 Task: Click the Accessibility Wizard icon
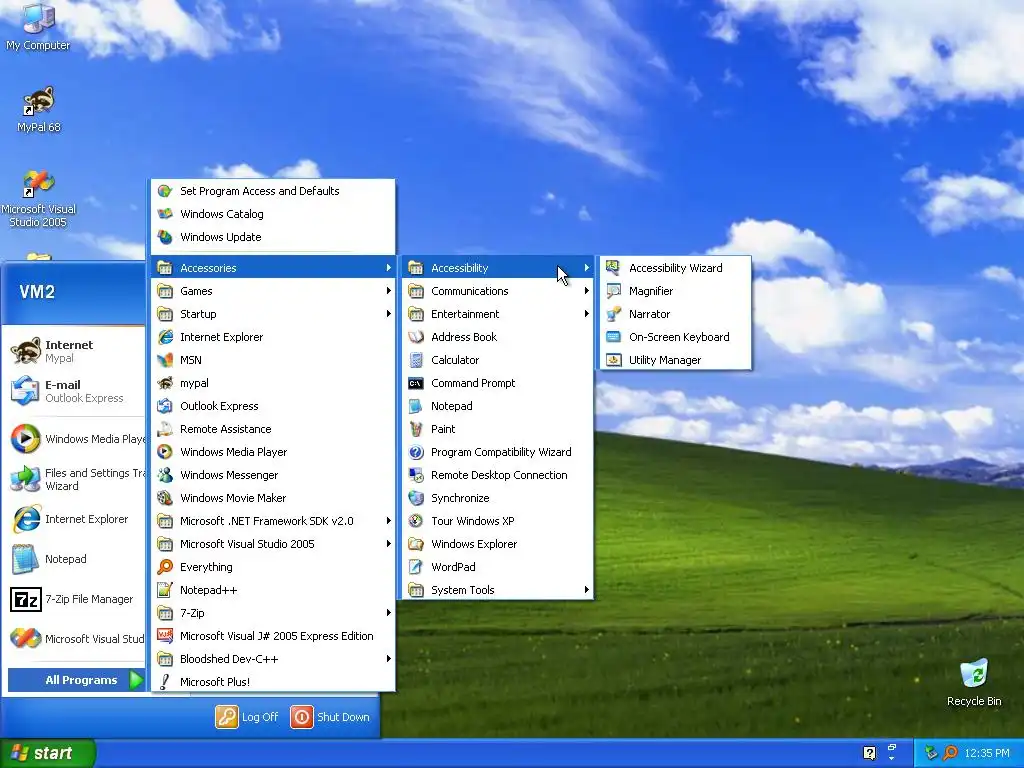pos(613,268)
